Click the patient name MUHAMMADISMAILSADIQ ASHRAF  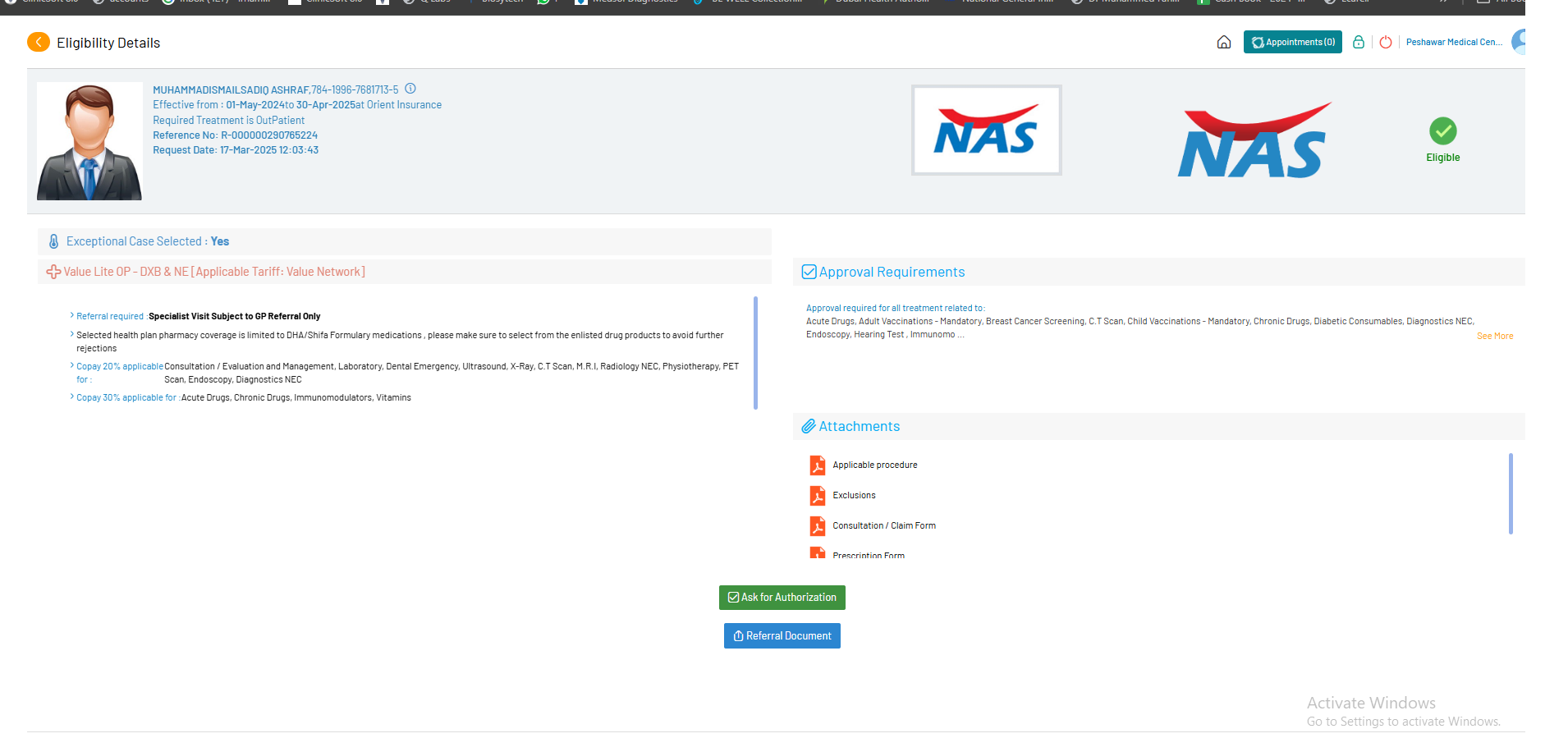(x=231, y=89)
